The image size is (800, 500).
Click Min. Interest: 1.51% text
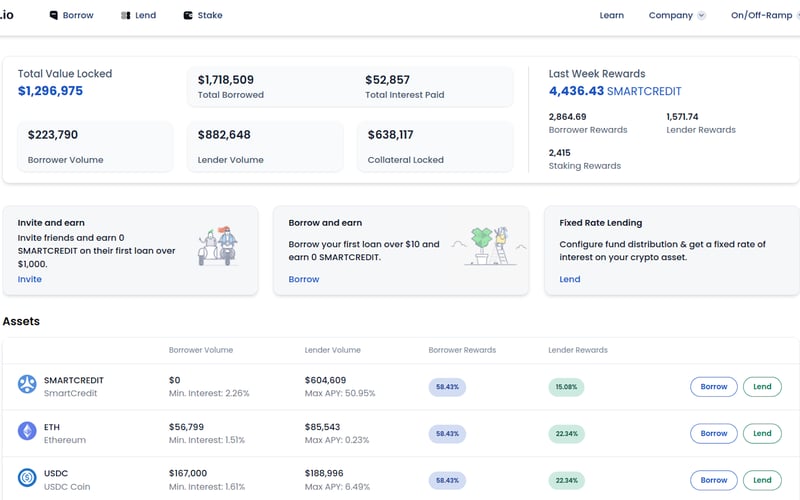point(207,440)
